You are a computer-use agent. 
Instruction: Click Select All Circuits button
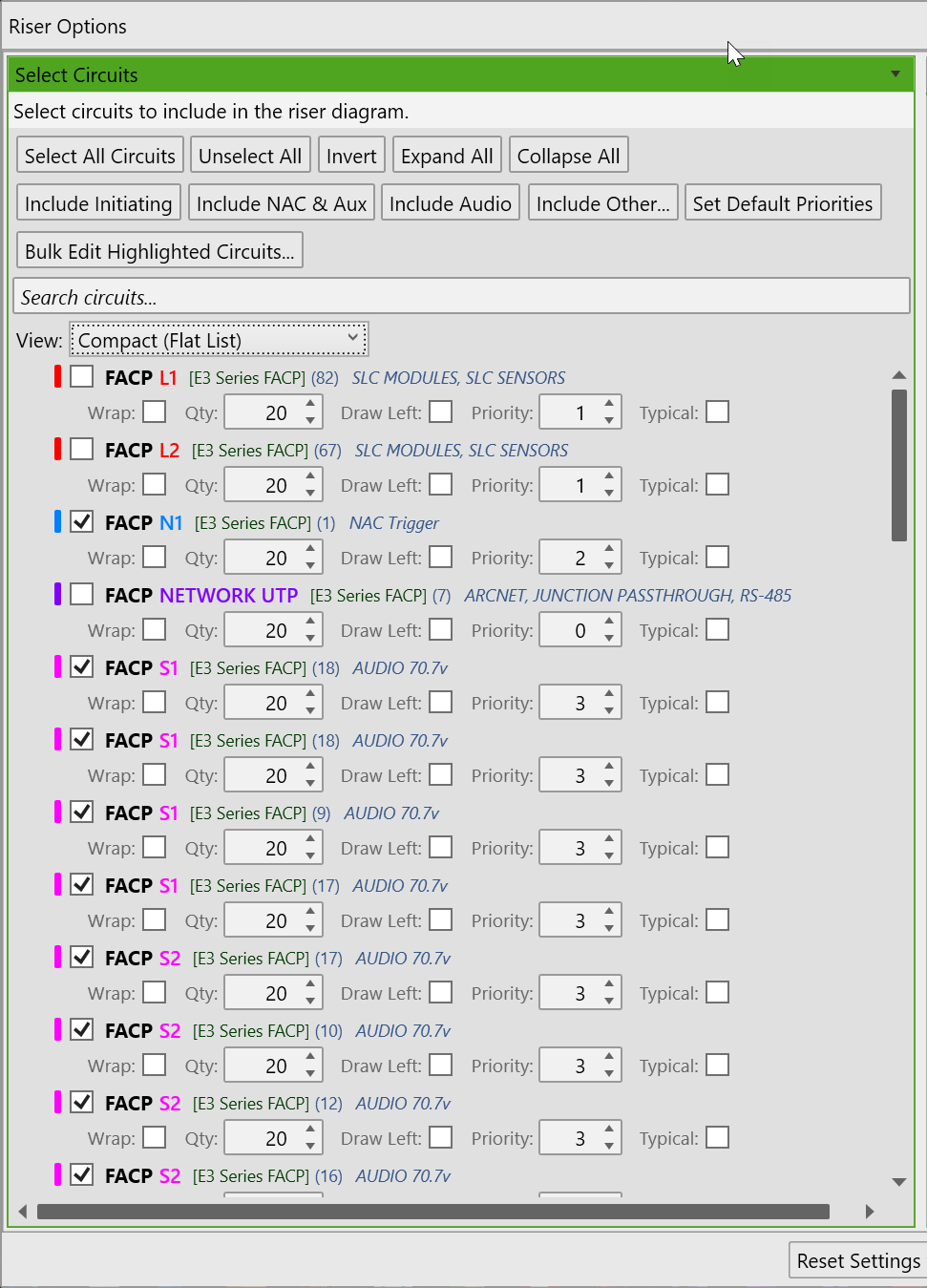(100, 156)
